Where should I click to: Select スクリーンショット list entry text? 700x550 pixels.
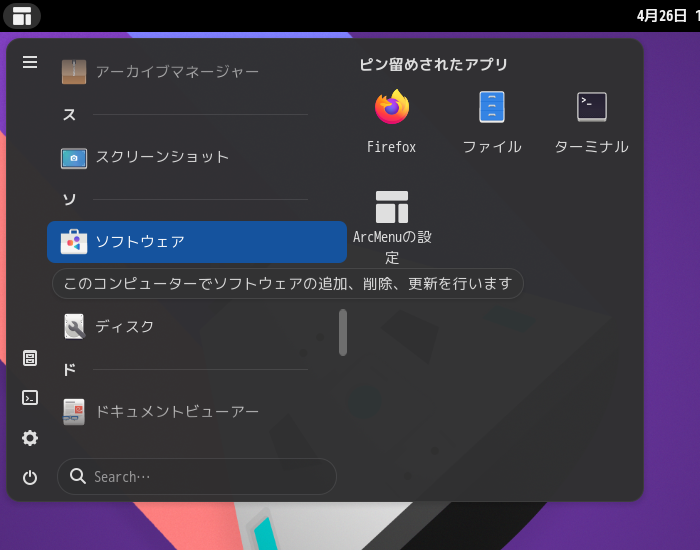coord(162,157)
